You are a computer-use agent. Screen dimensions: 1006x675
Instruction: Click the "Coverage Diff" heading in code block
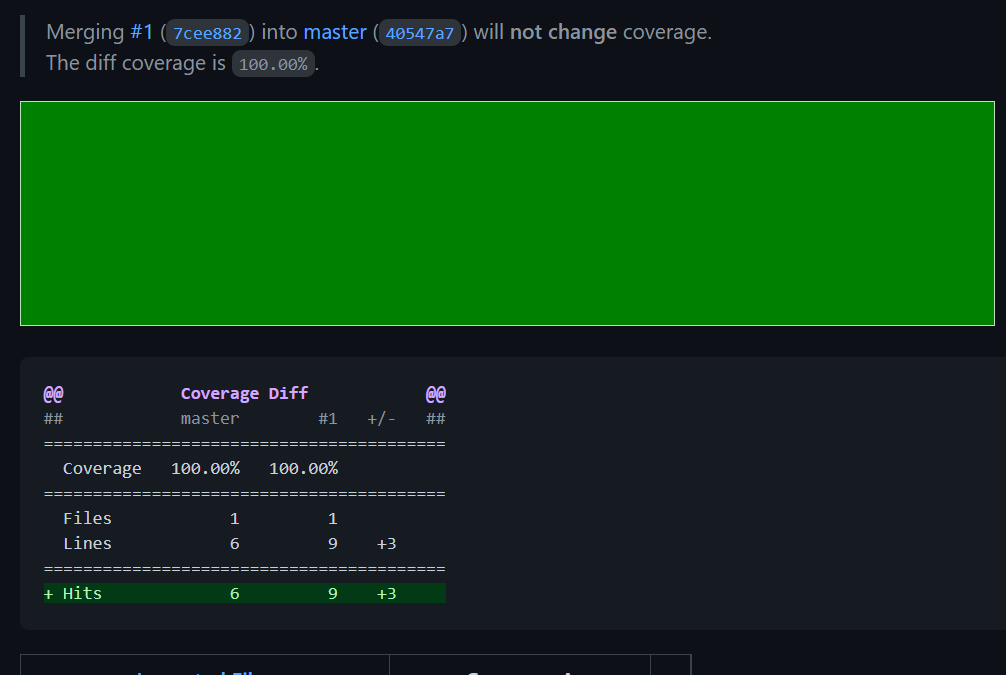point(244,393)
